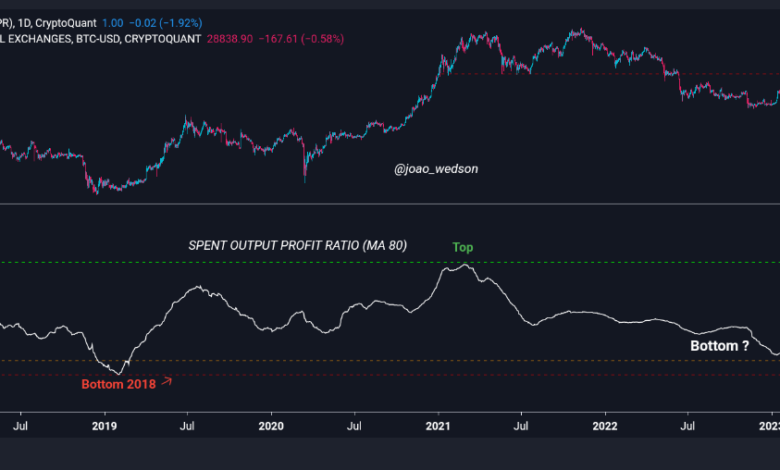Click the green dashed line near Top
780x470 pixels.
[300, 262]
